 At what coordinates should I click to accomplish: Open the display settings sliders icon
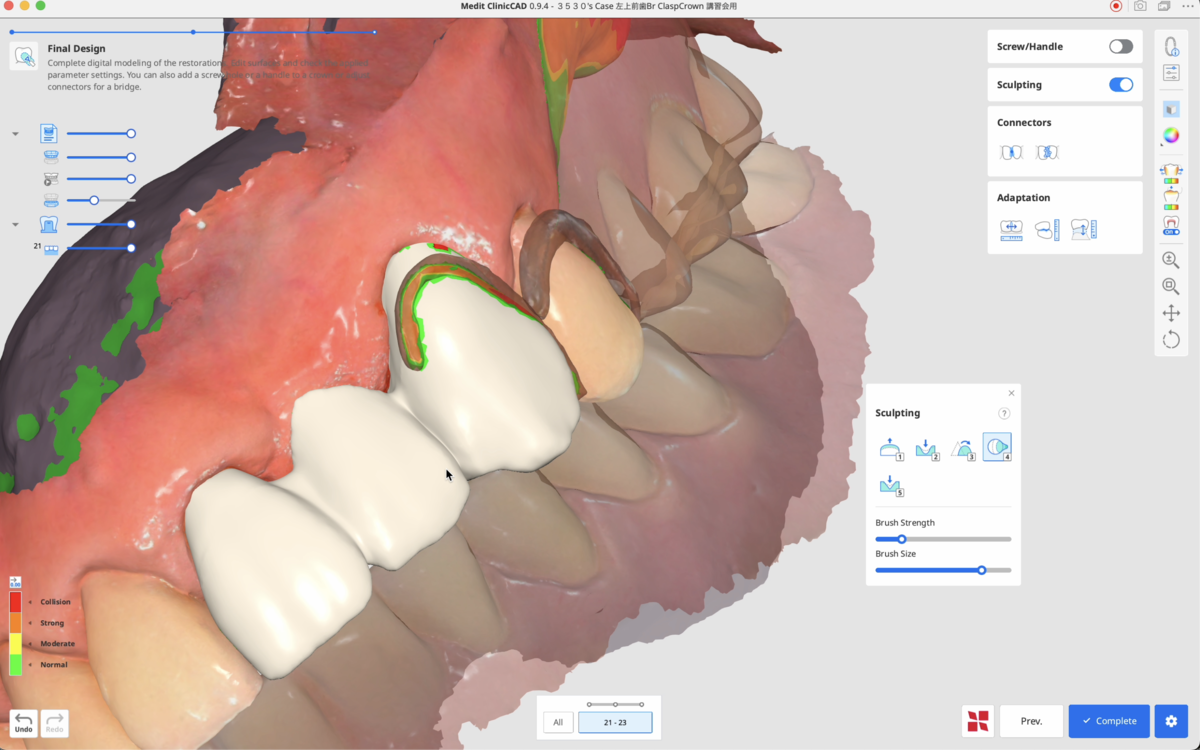click(x=1171, y=73)
